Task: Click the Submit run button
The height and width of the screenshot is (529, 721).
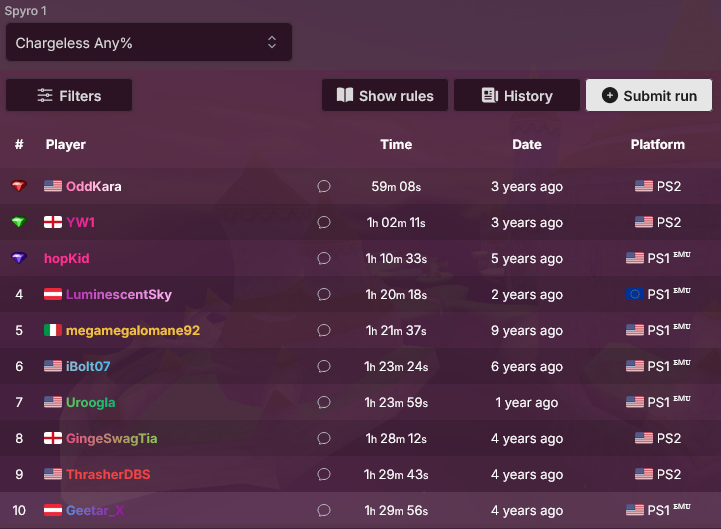Action: (649, 95)
